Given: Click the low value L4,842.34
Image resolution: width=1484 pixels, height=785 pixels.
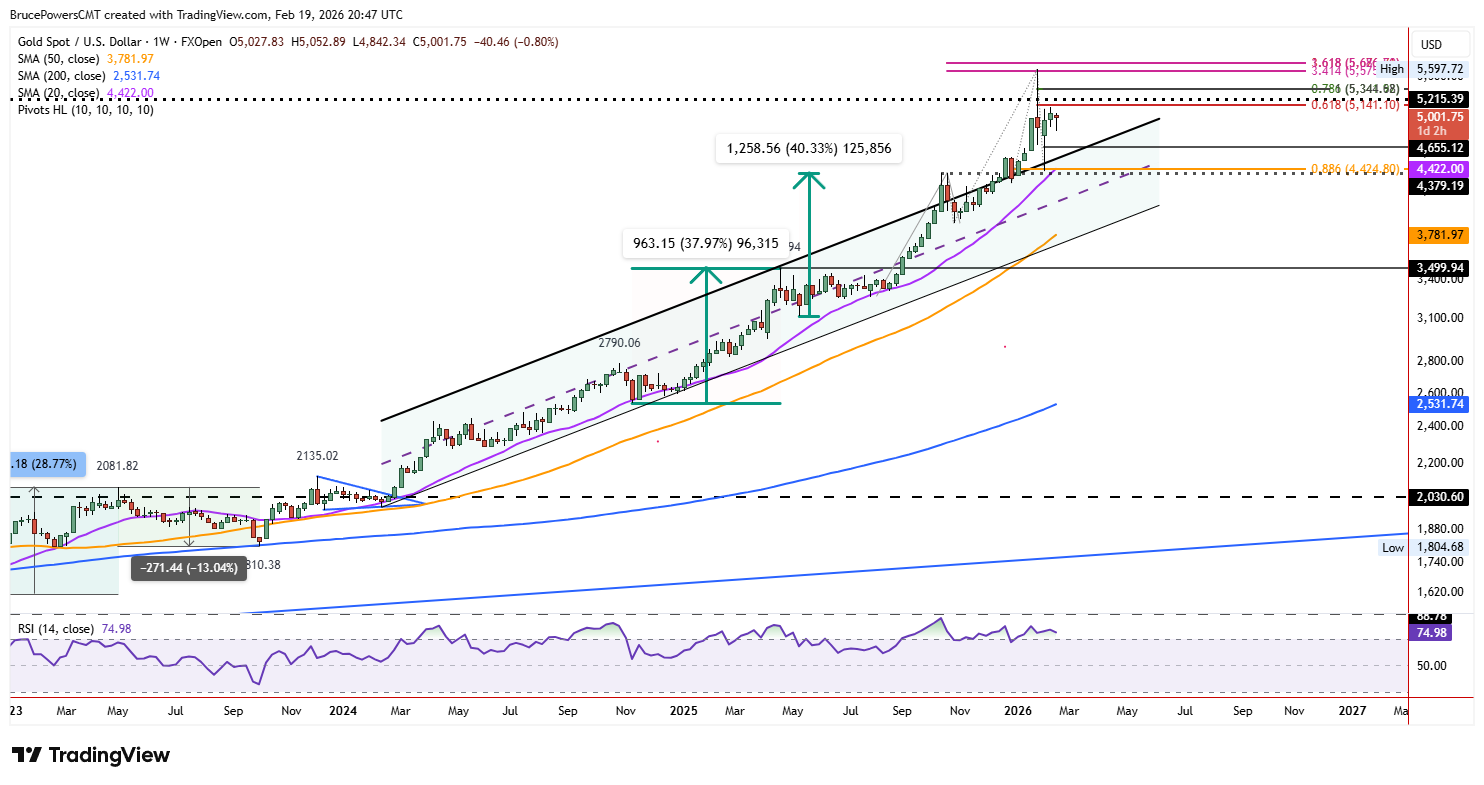Looking at the screenshot, I should pyautogui.click(x=378, y=42).
